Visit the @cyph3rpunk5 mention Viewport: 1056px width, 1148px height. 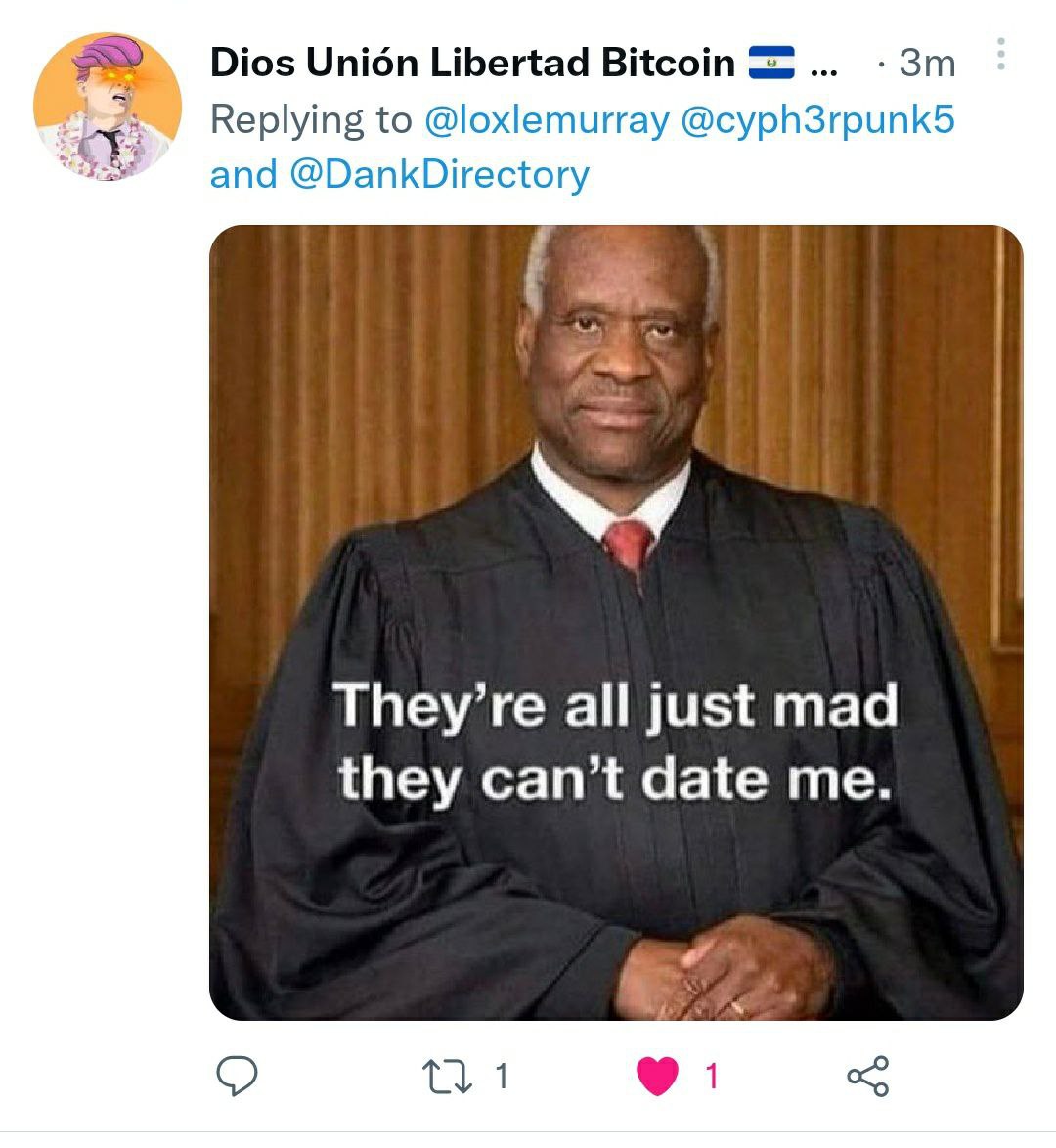point(818,119)
